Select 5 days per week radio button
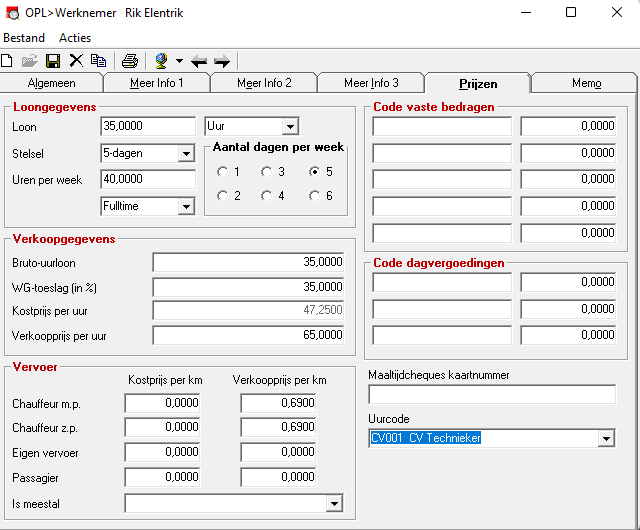Image resolution: width=640 pixels, height=530 pixels. (x=314, y=172)
